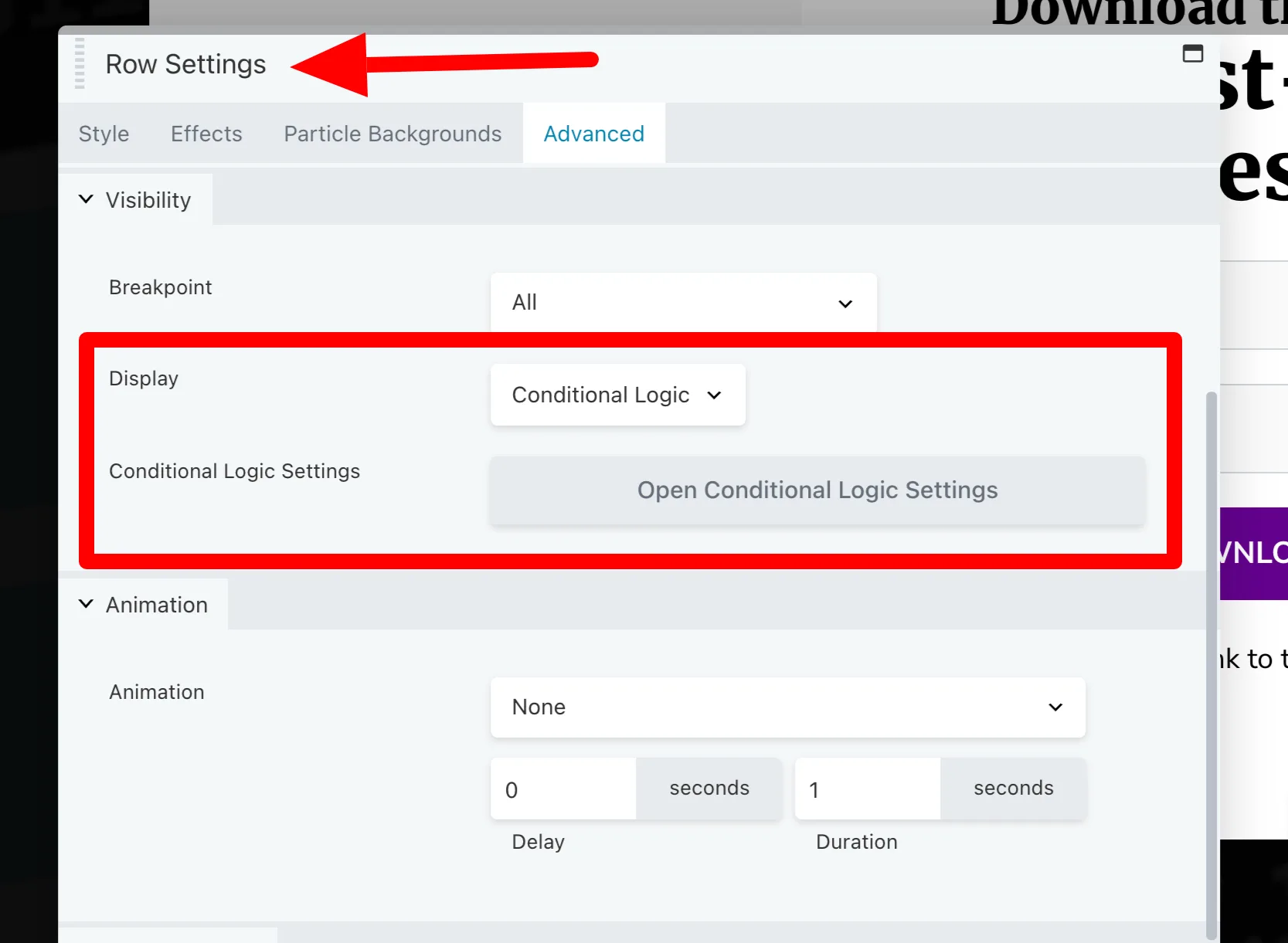This screenshot has width=1288, height=943.
Task: Click the panel drag handle icon
Action: (x=80, y=63)
